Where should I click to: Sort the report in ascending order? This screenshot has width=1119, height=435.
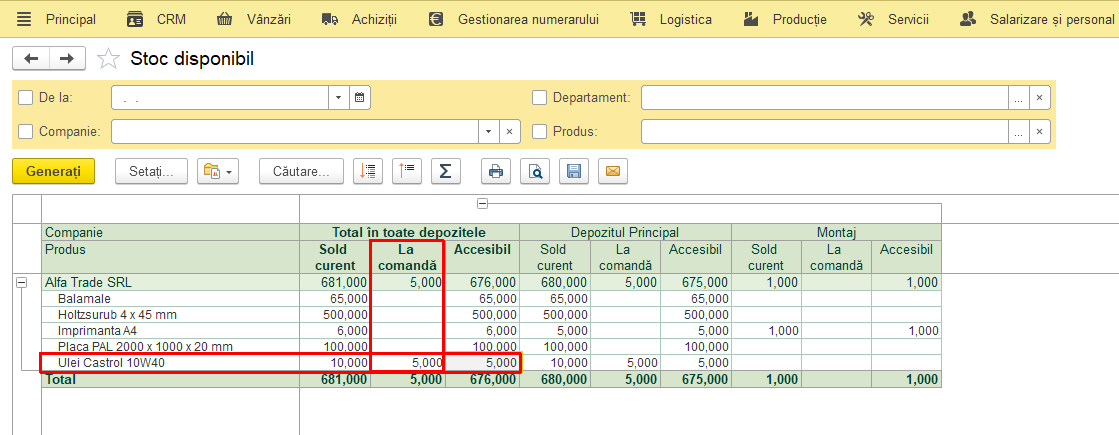(369, 171)
